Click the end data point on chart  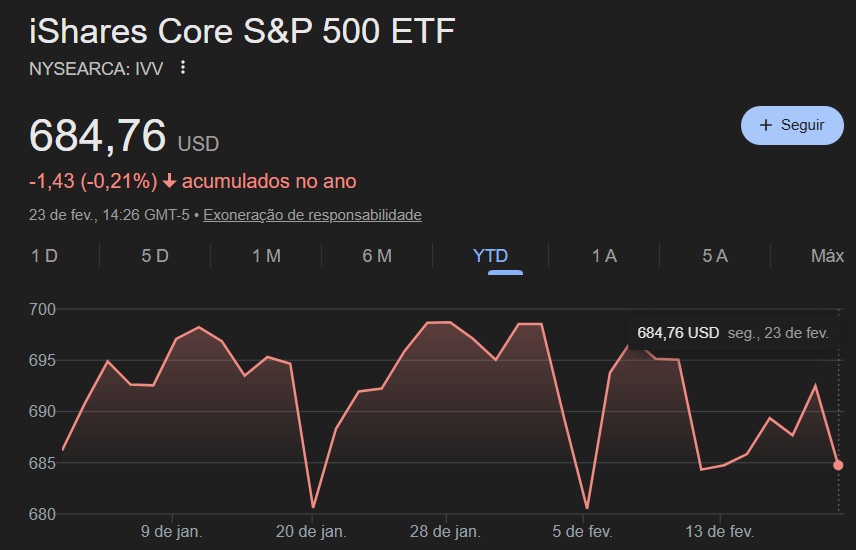838,465
